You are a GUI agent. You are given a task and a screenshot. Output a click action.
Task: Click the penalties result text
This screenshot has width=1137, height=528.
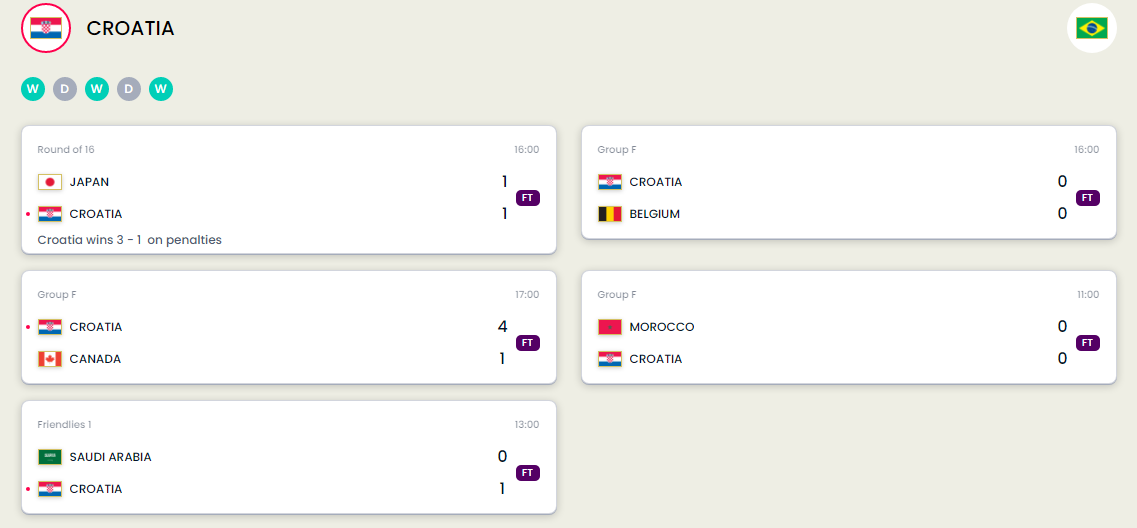(x=130, y=239)
